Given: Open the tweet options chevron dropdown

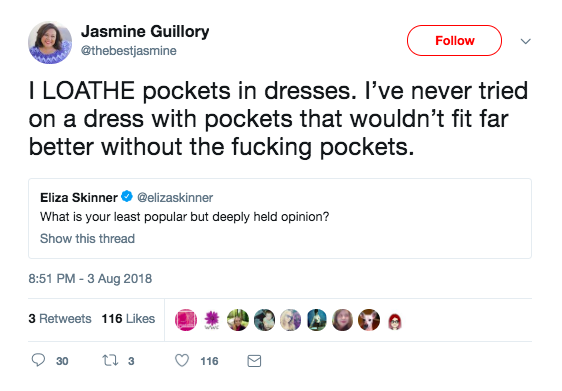Looking at the screenshot, I should coord(525,41).
